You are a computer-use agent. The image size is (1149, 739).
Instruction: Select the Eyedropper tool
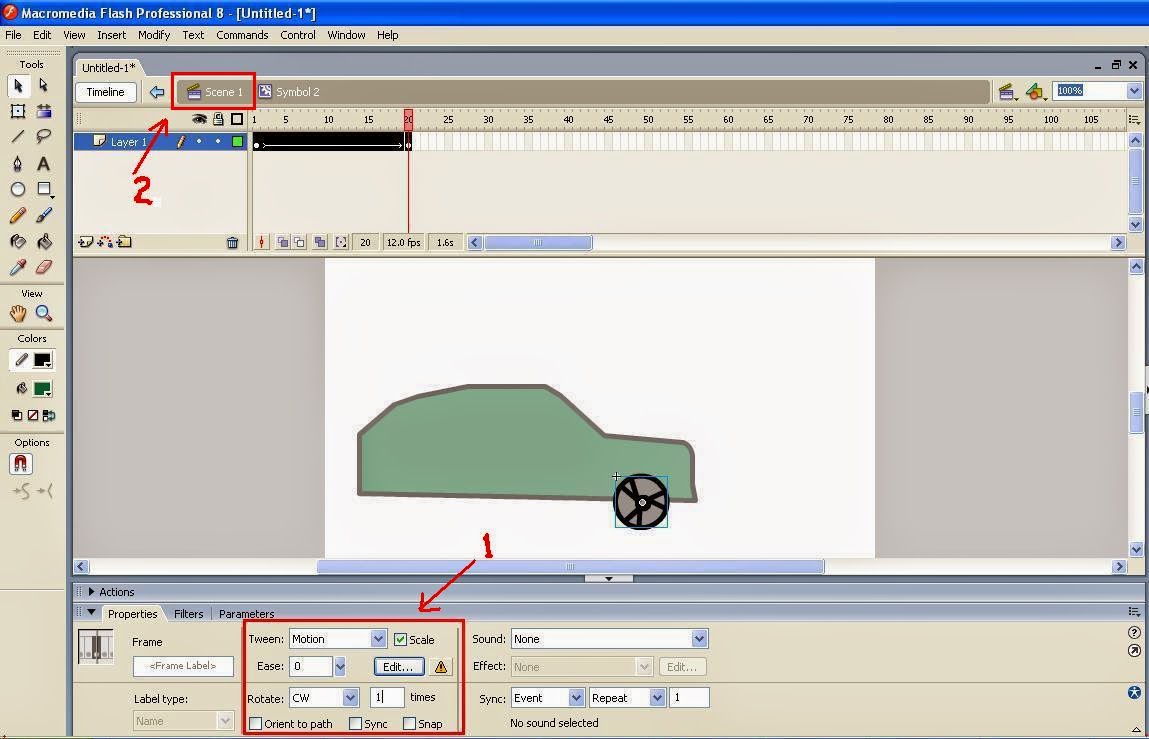18,267
